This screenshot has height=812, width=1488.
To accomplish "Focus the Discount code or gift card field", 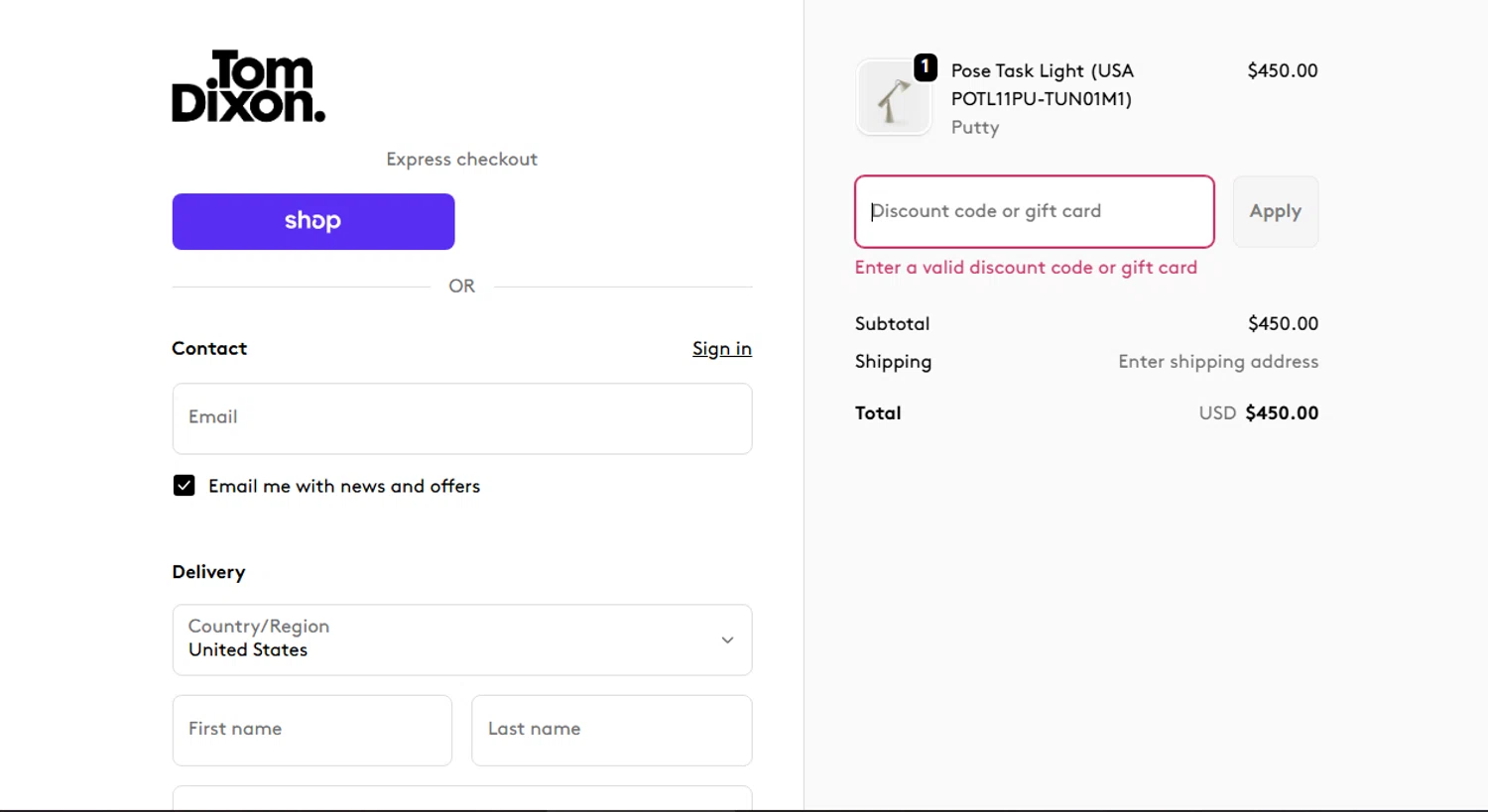I will [1035, 211].
